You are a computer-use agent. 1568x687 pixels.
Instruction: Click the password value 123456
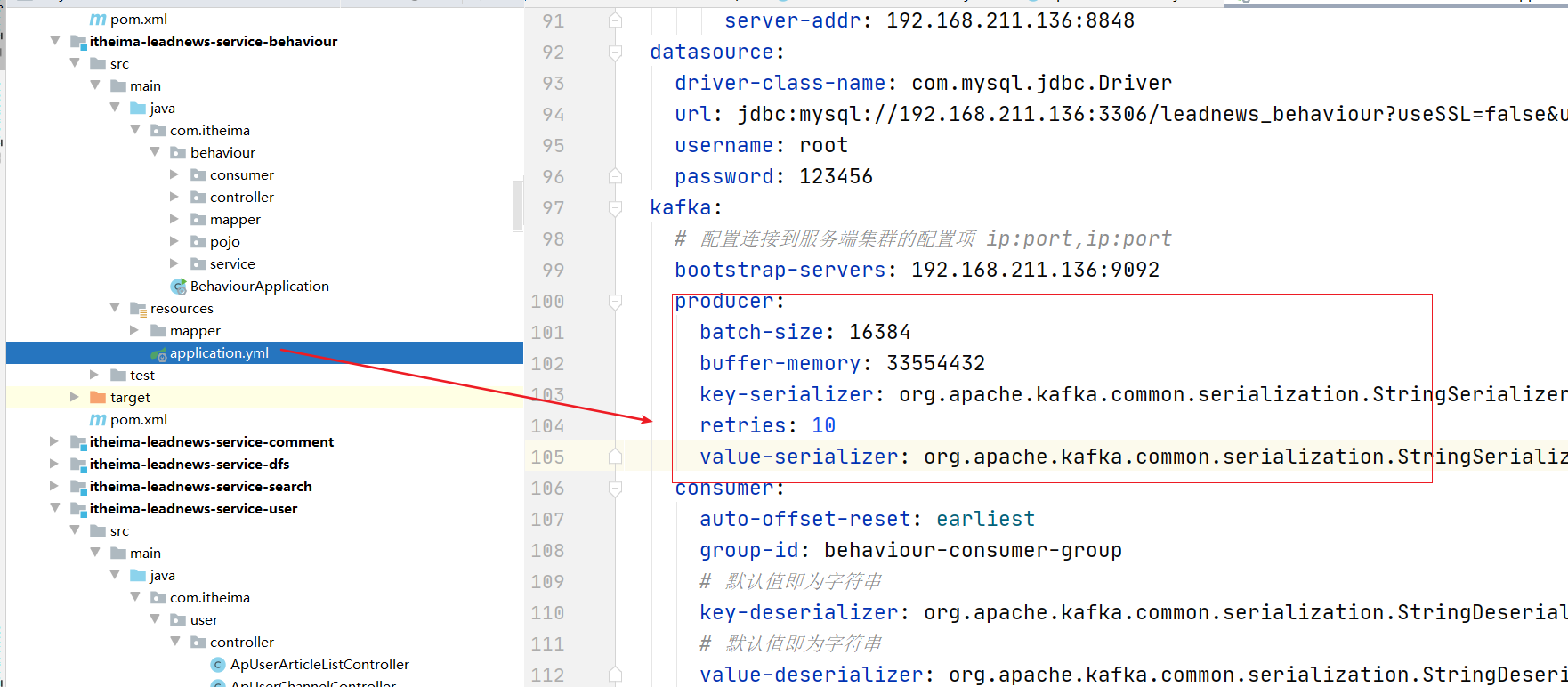836,176
